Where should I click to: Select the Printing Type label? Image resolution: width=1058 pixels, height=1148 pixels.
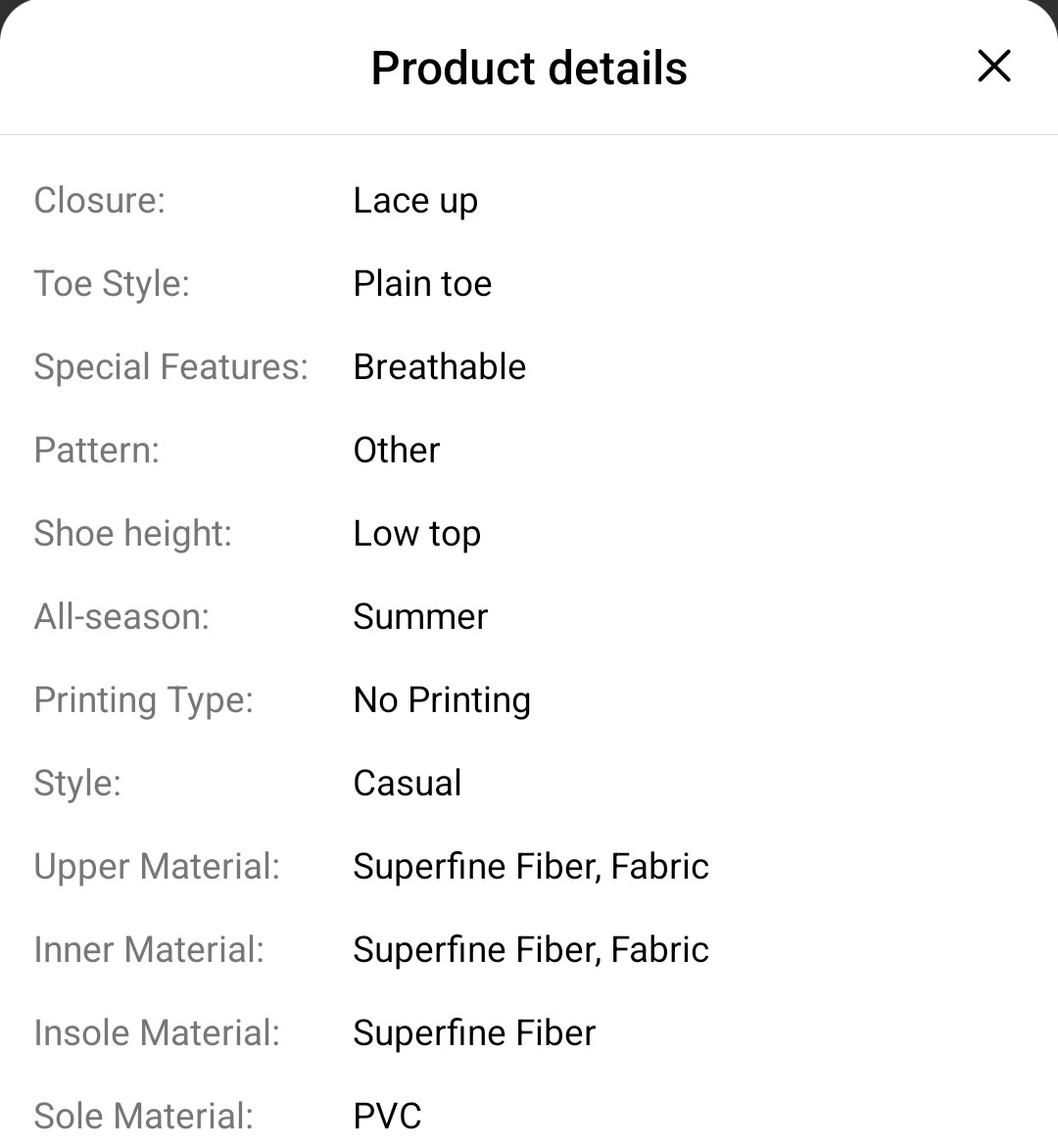click(143, 700)
